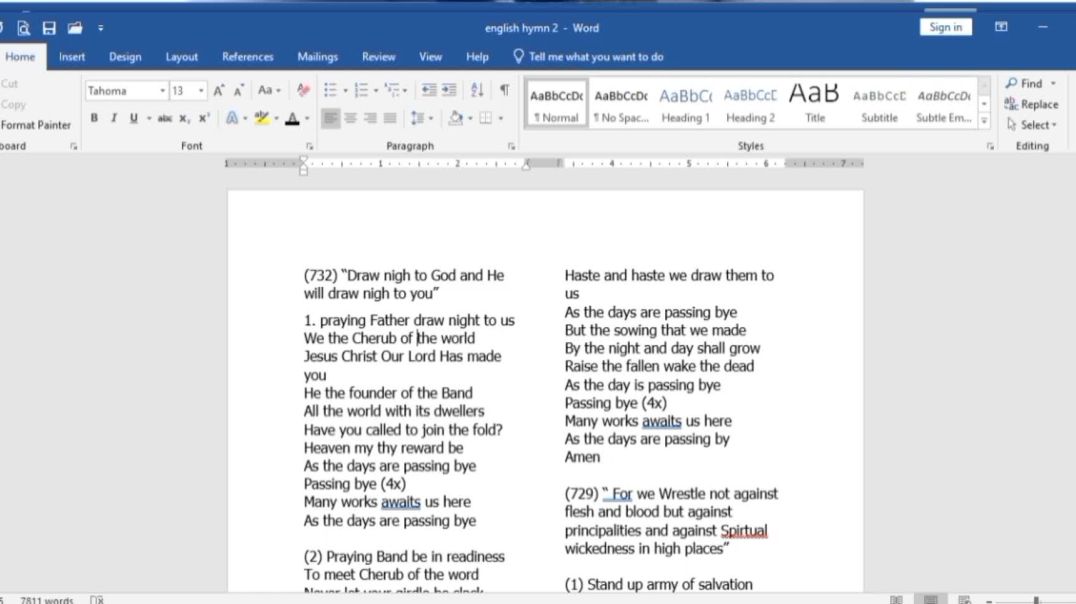Center align the text
This screenshot has width=1076, height=604.
[350, 118]
